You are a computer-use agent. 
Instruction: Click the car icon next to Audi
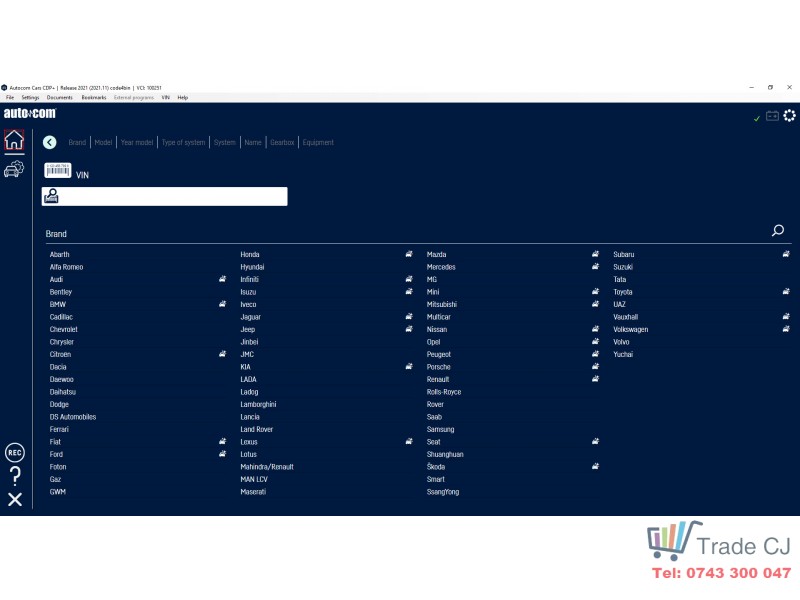click(x=222, y=279)
